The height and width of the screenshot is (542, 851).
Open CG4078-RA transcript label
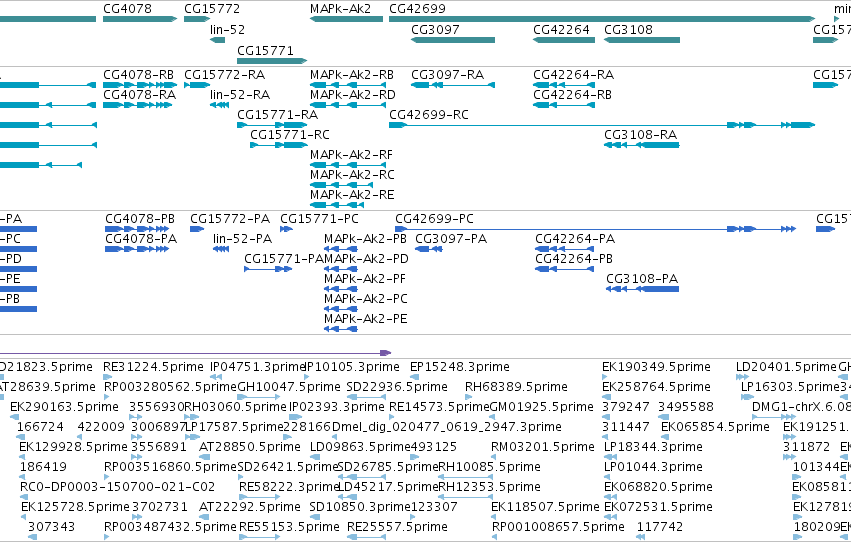click(139, 94)
